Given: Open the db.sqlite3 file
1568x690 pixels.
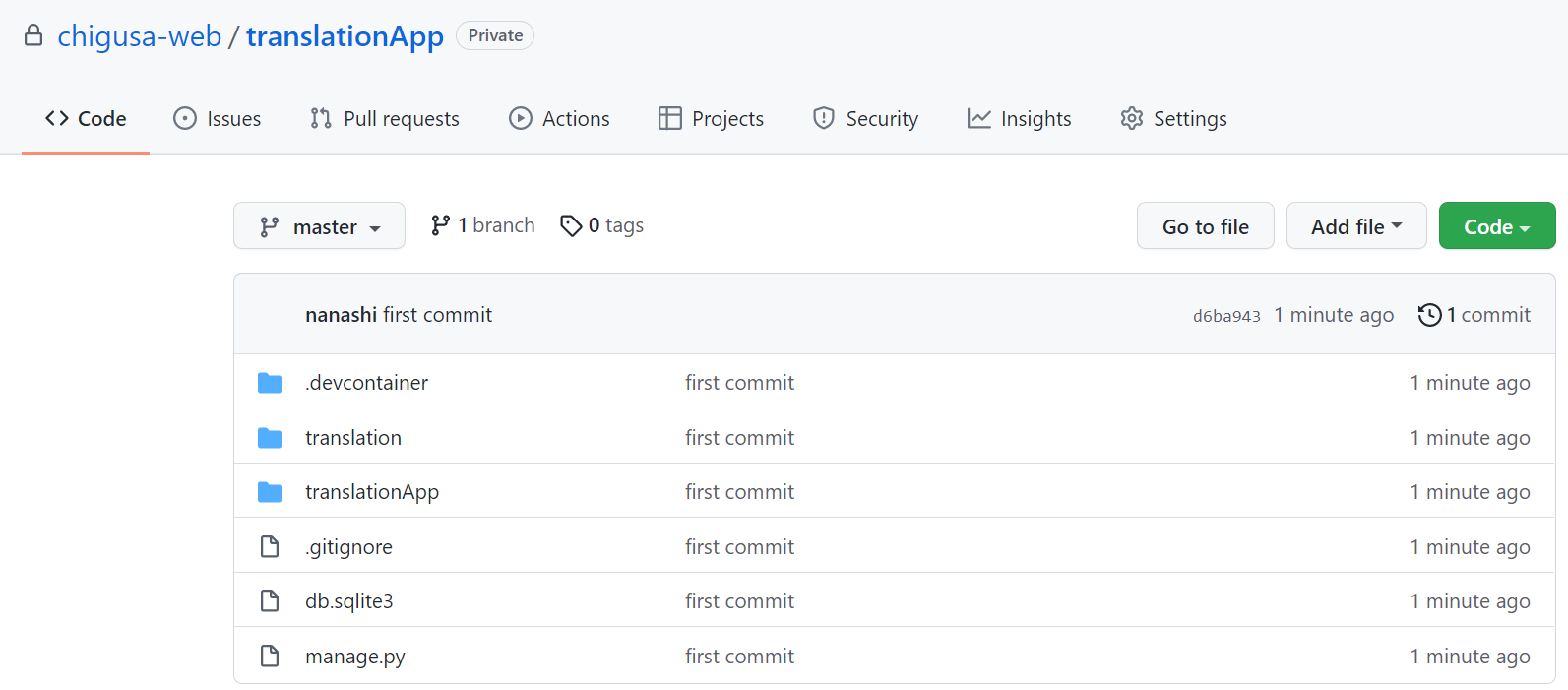Looking at the screenshot, I should [x=349, y=601].
